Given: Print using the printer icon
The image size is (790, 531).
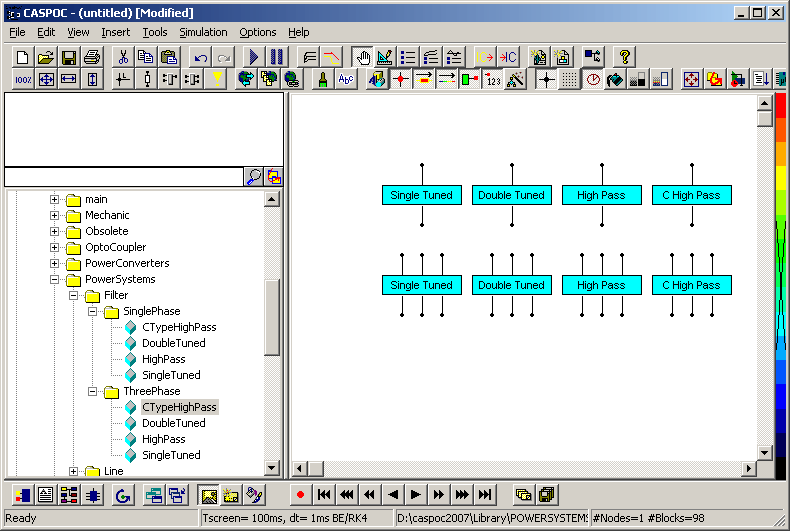Looking at the screenshot, I should click(x=92, y=57).
